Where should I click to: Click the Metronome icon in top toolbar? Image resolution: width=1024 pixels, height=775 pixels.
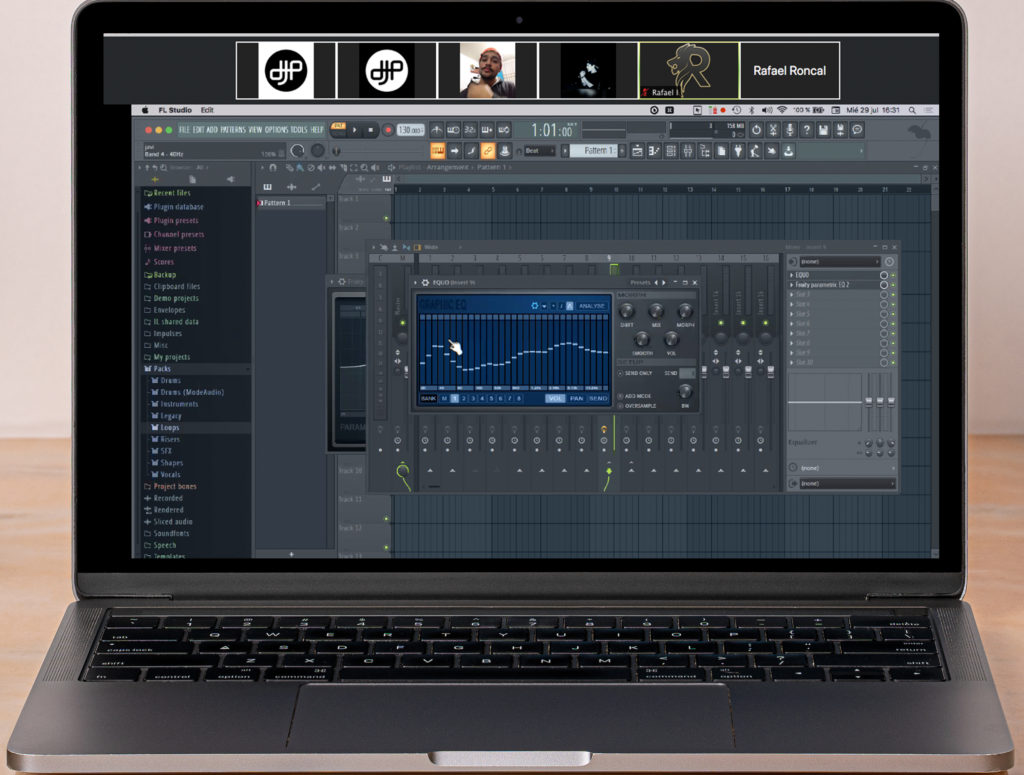(x=436, y=130)
